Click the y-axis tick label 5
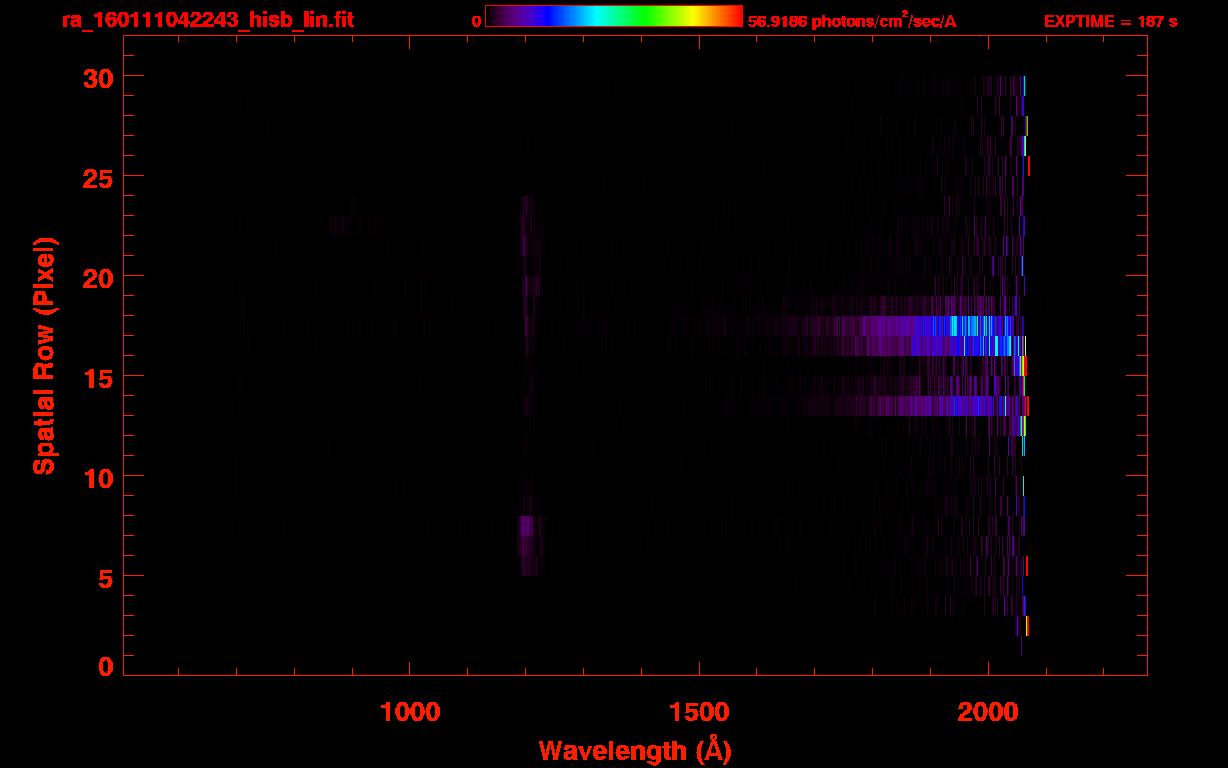Screen dimensions: 1228x768 (104, 577)
